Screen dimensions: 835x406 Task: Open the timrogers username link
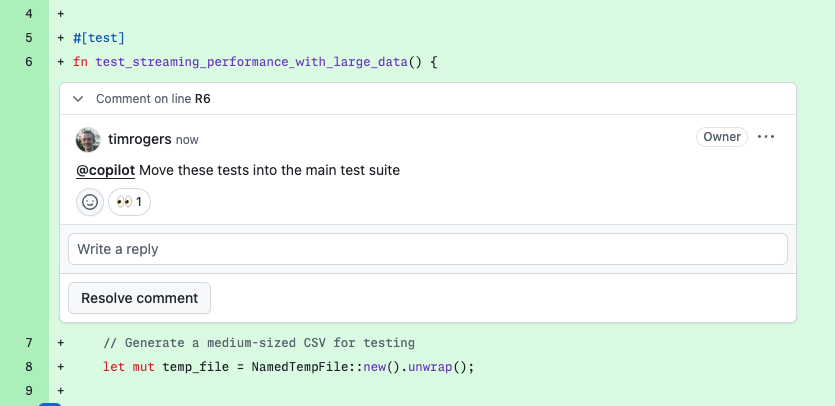tap(139, 140)
